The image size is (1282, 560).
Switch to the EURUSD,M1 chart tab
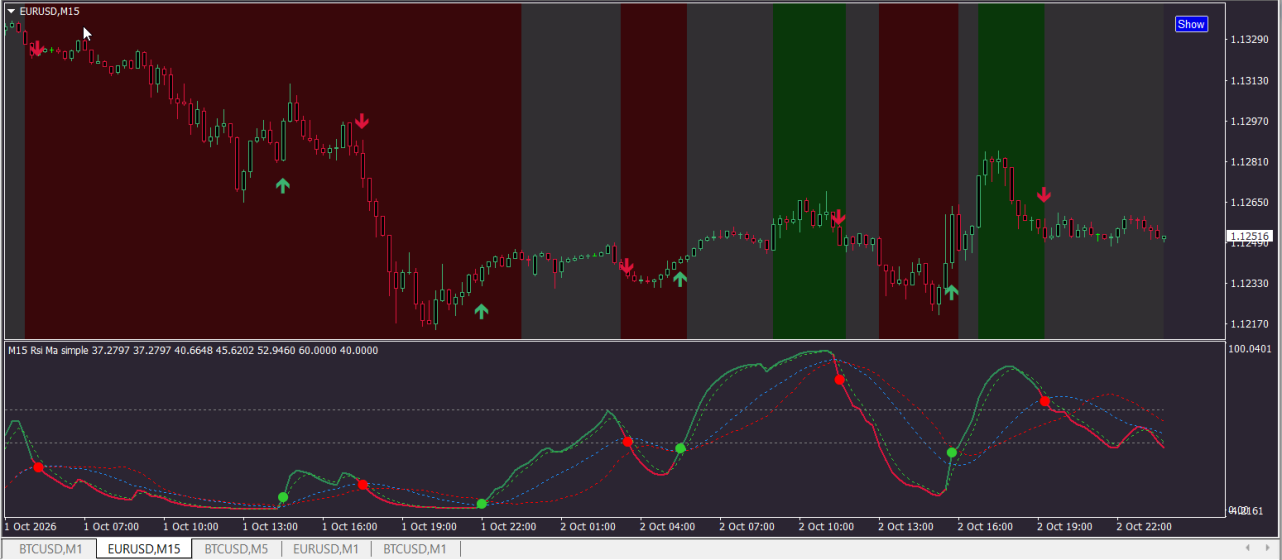coord(326,548)
